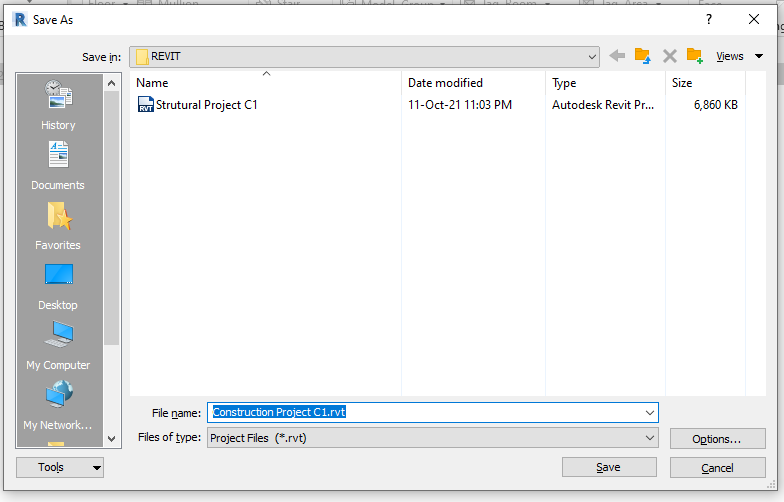Screen dimensions: 784x502
Task: Open the History places shortcut
Action: point(58,104)
